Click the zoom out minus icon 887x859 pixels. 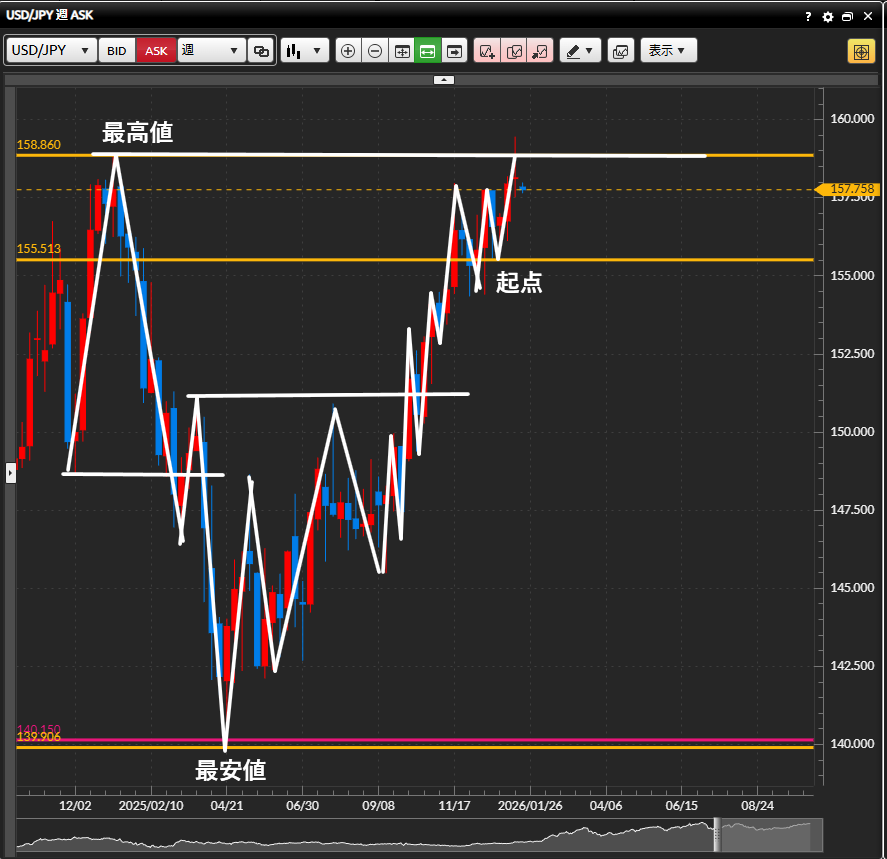[375, 51]
